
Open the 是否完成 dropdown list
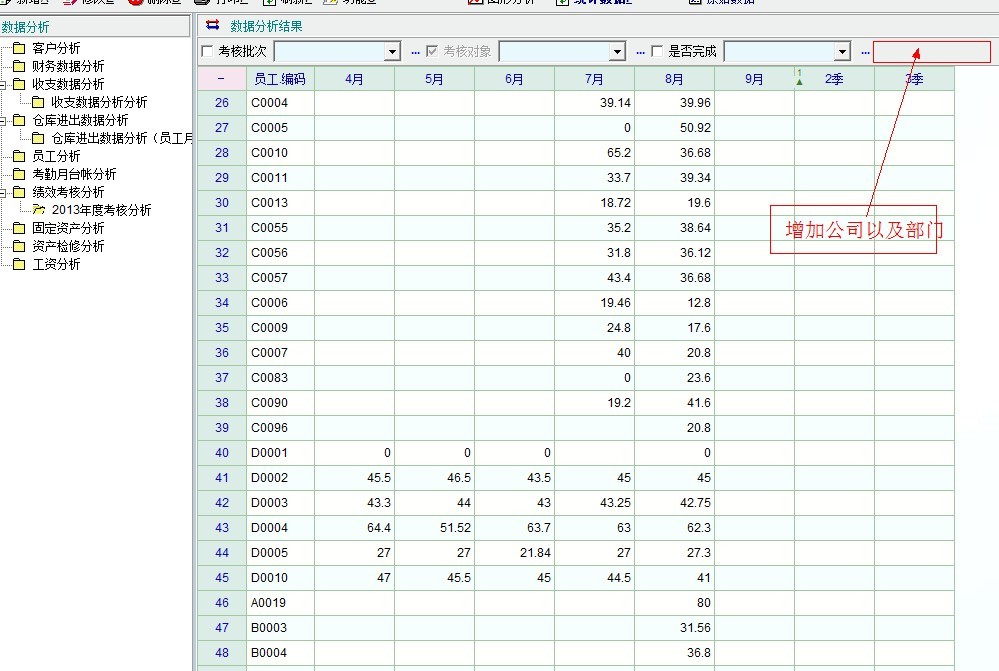pos(842,52)
